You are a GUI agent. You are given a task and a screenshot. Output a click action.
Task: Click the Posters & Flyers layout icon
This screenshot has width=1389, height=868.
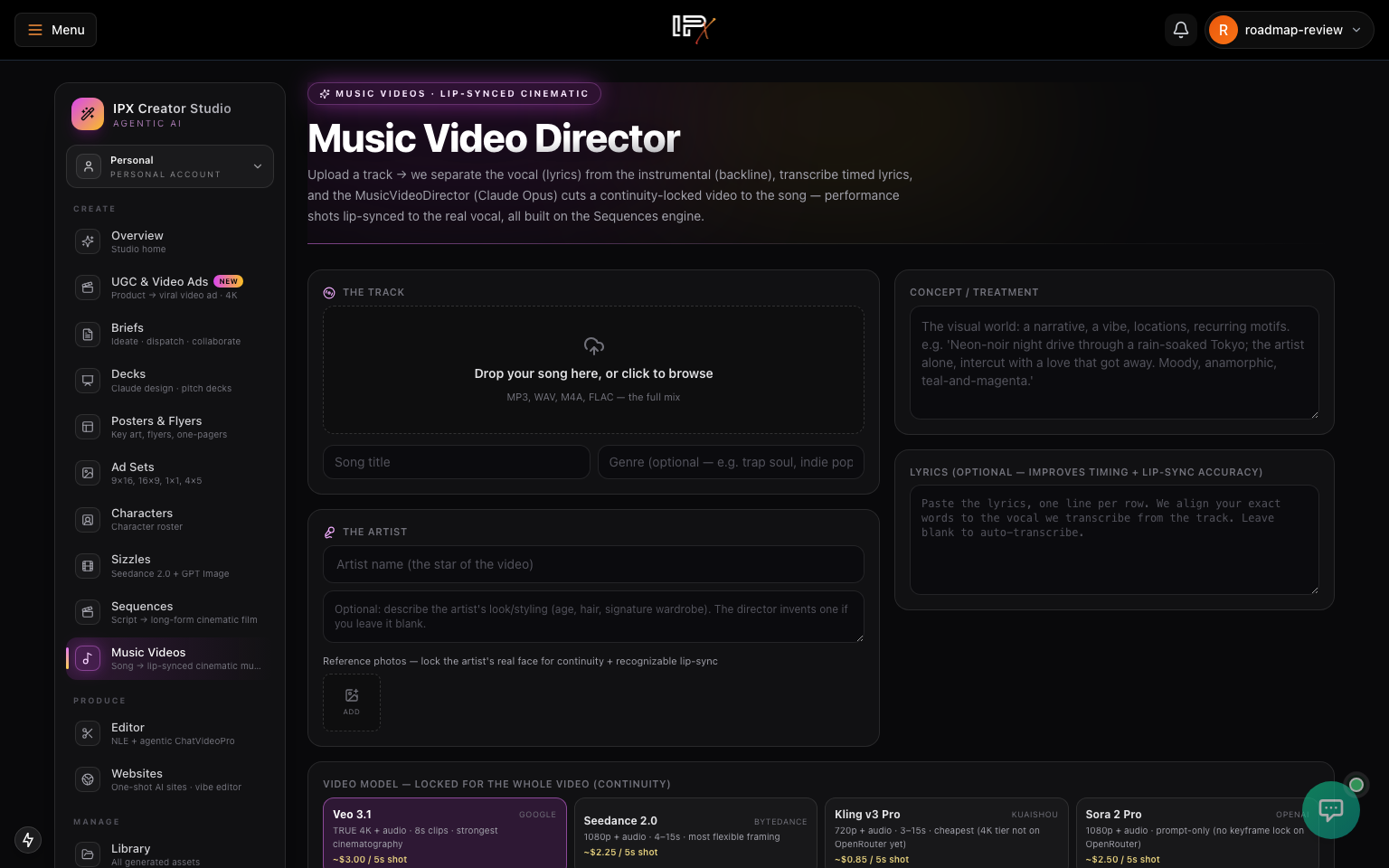(x=88, y=427)
